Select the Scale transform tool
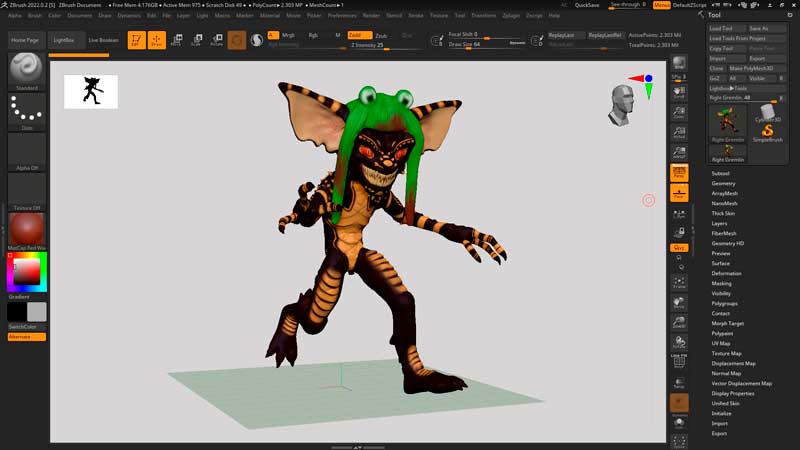Image resolution: width=800 pixels, height=450 pixels. (x=196, y=40)
